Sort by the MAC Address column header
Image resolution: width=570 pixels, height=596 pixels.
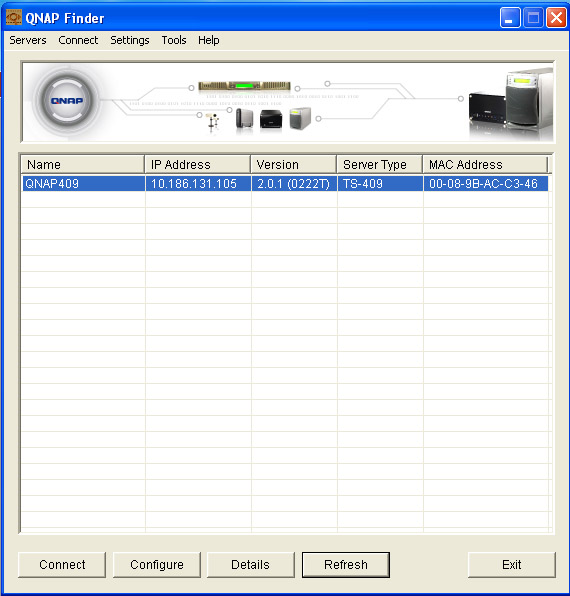[485, 165]
